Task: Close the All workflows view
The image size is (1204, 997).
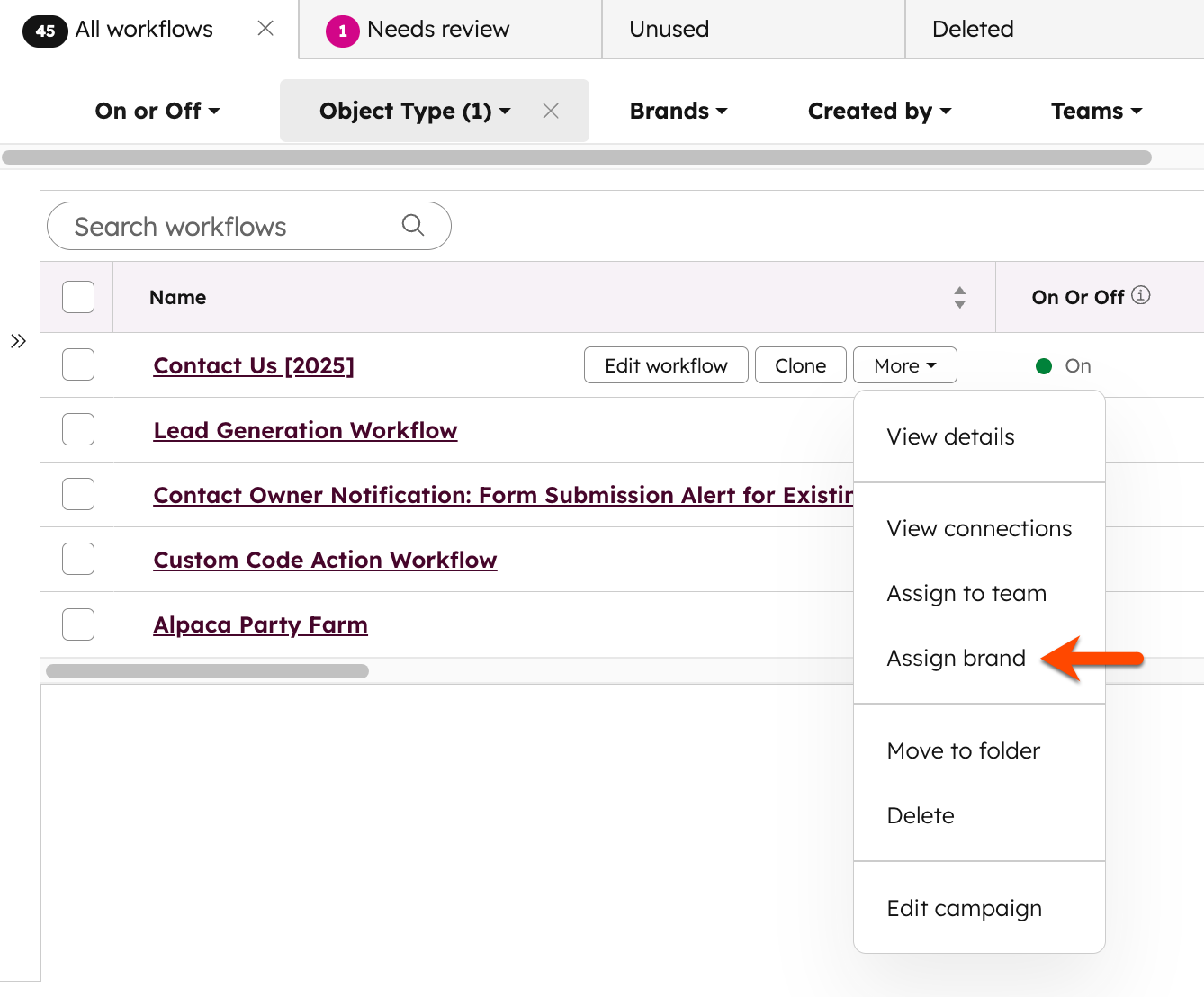Action: [265, 28]
